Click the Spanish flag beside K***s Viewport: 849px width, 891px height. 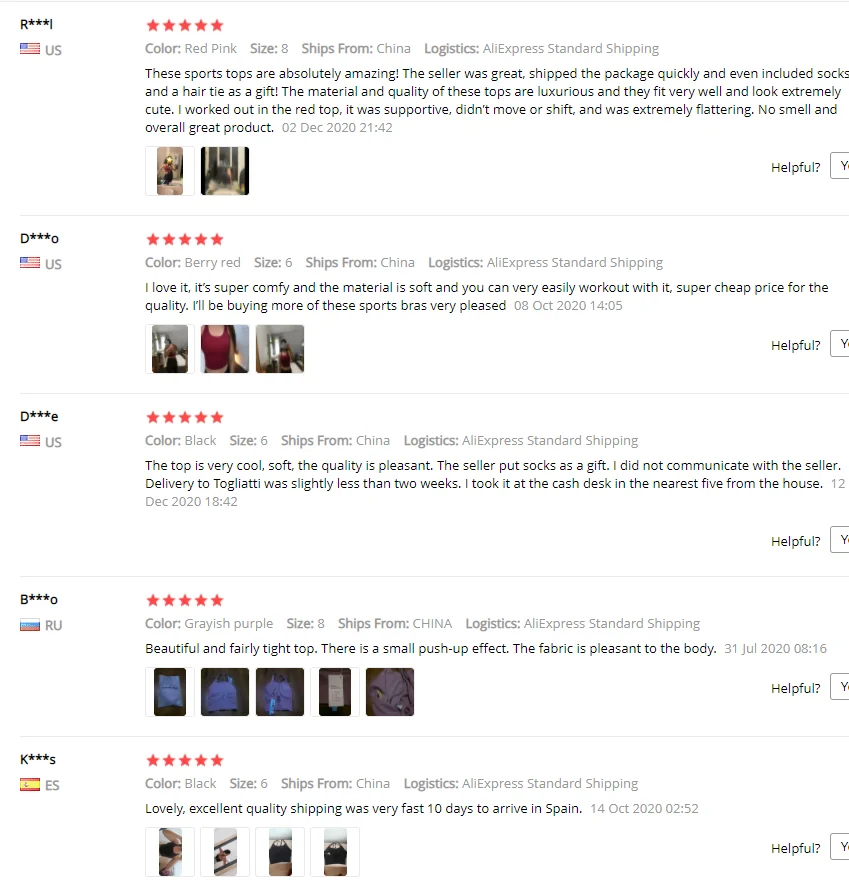(x=30, y=785)
